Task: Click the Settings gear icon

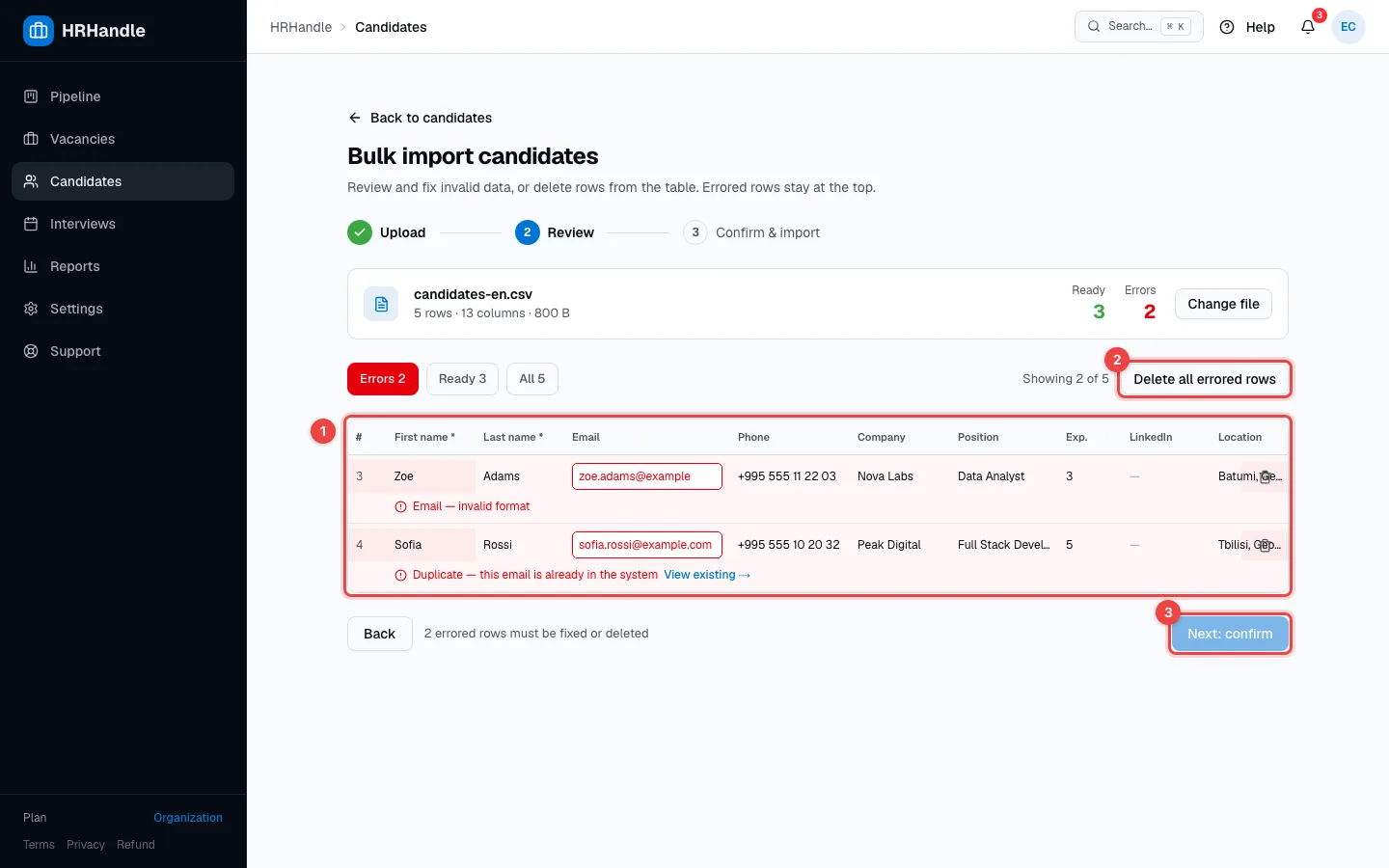Action: pos(31,309)
